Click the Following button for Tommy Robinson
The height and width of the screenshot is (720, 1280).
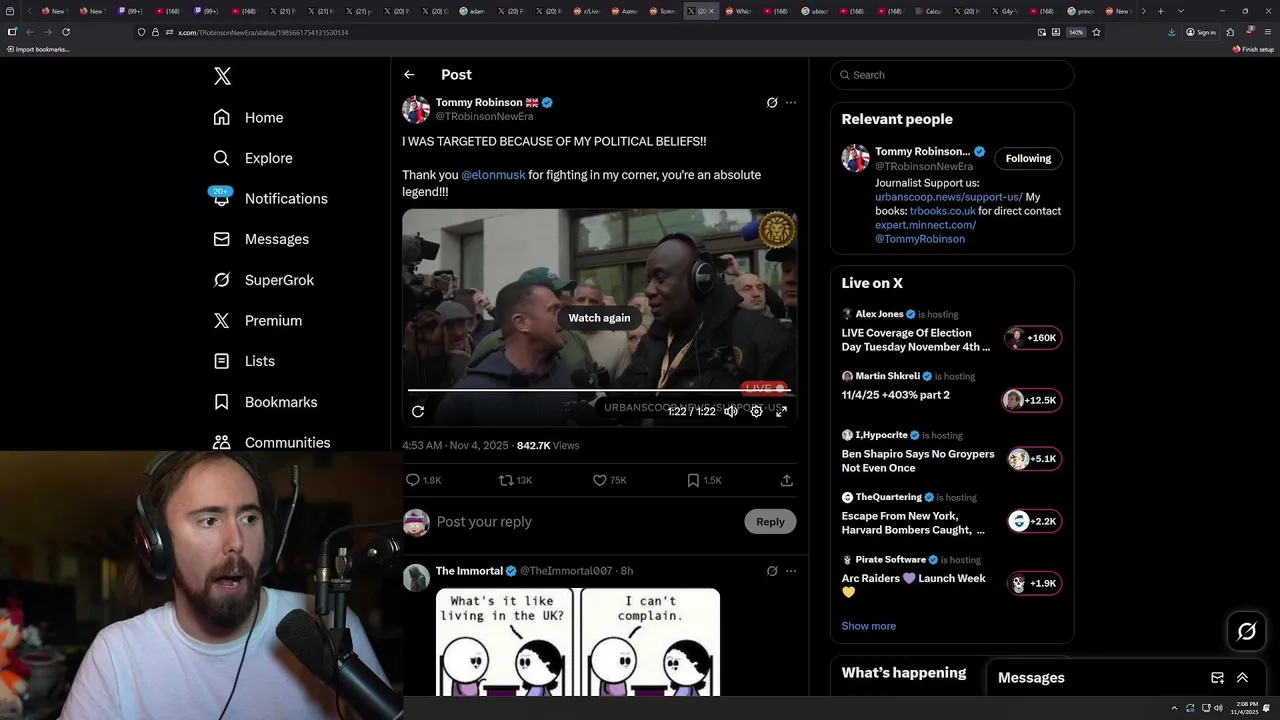(x=1028, y=158)
